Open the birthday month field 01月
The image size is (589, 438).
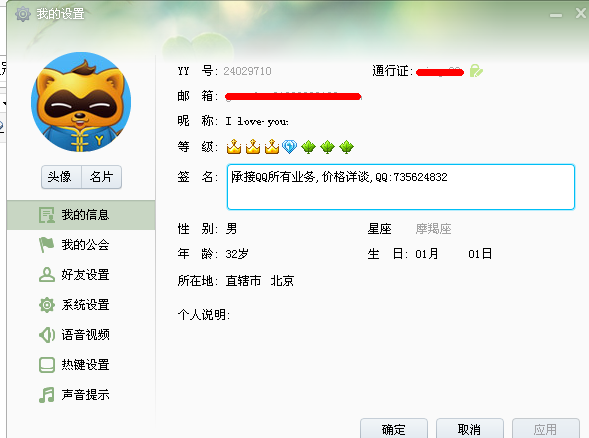[x=427, y=254]
